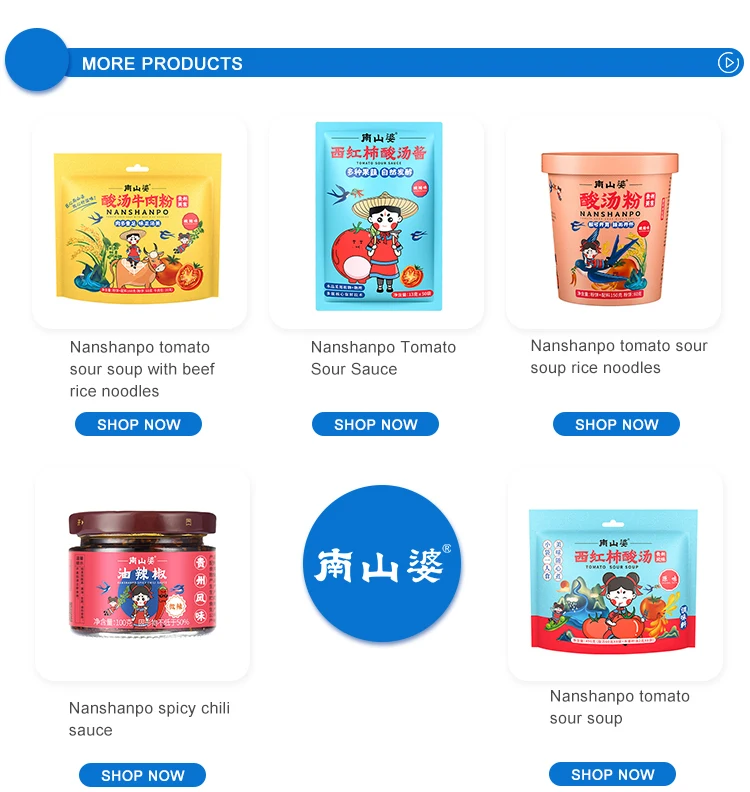
Task: Open the spicy chili sauce jar image
Action: 142,574
